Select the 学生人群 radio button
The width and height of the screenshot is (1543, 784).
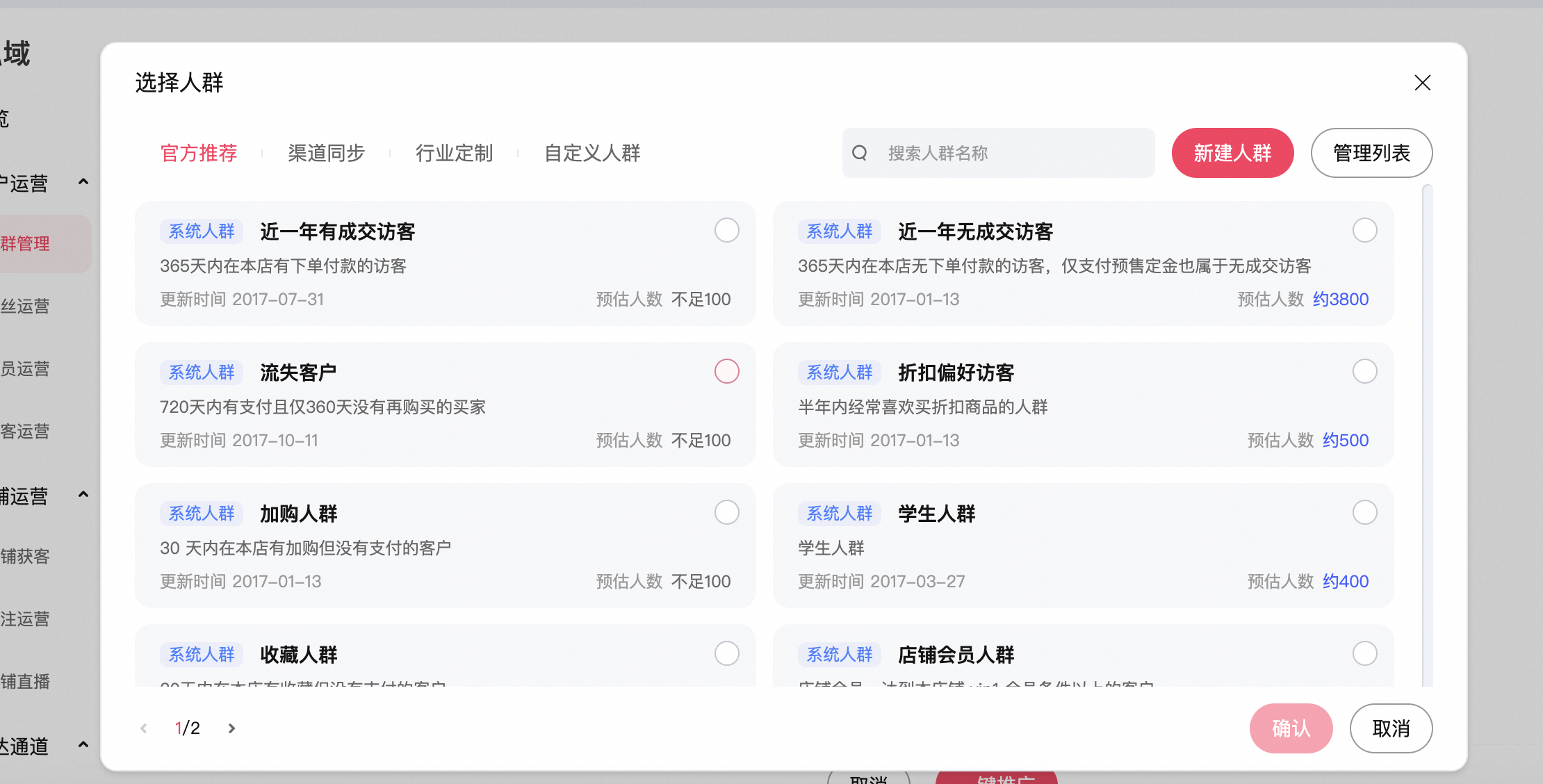point(1364,512)
